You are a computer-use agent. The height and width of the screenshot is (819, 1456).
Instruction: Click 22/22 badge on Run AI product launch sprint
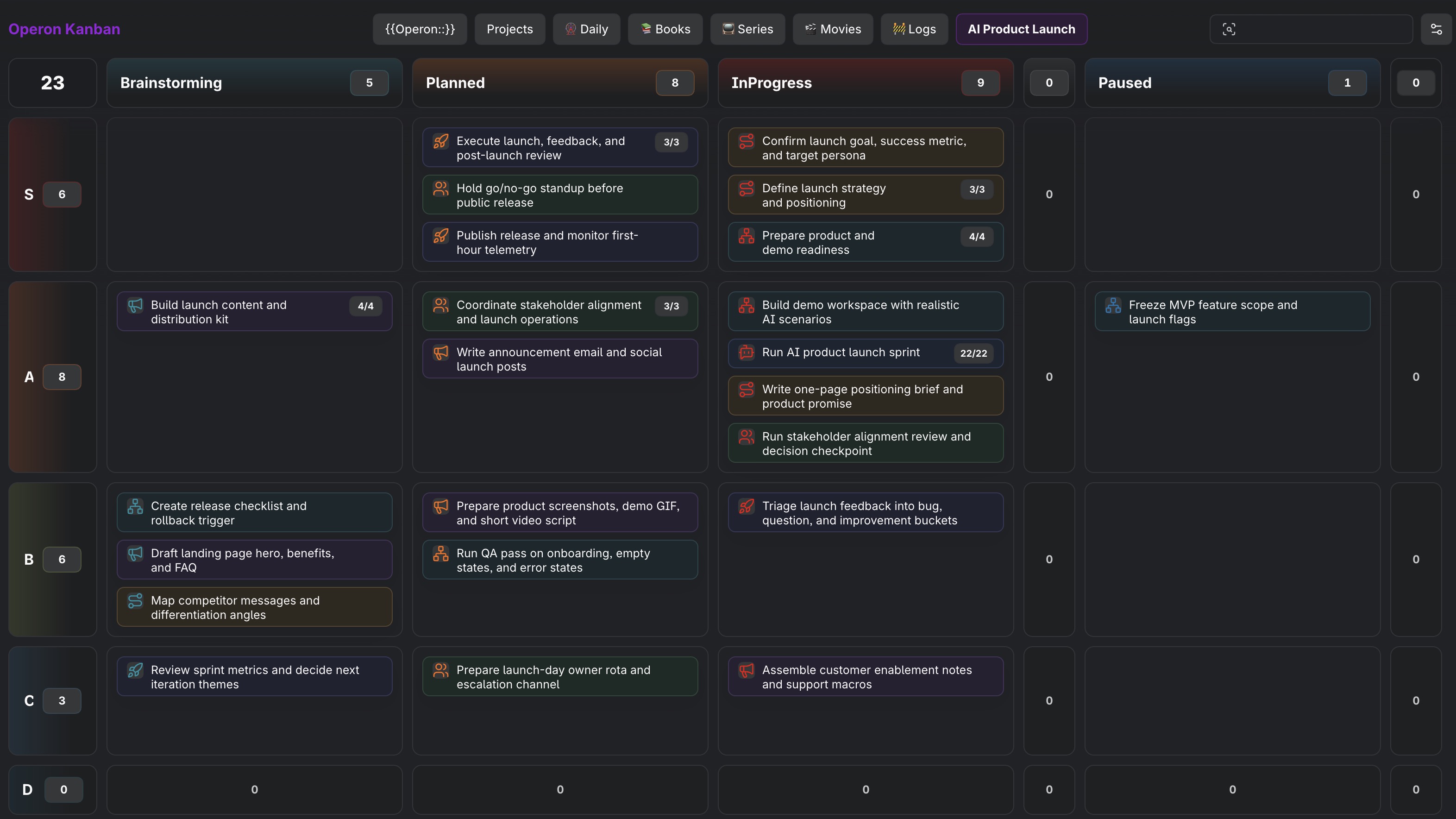tap(973, 353)
